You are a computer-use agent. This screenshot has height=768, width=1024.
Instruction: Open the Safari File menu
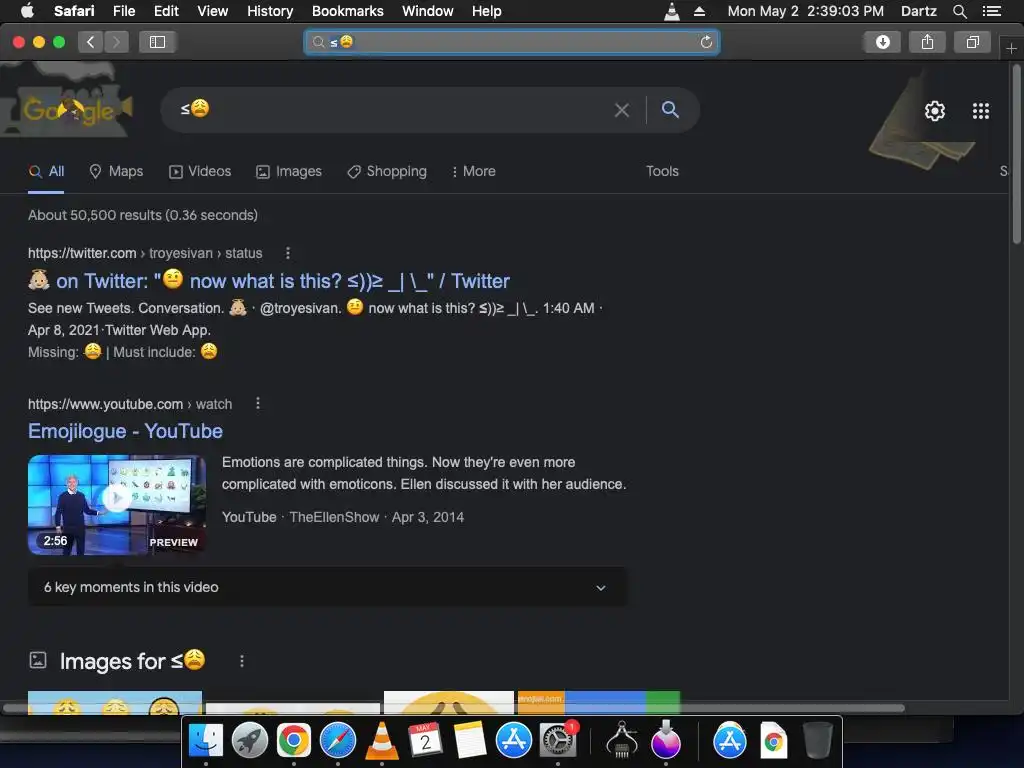[x=123, y=11]
